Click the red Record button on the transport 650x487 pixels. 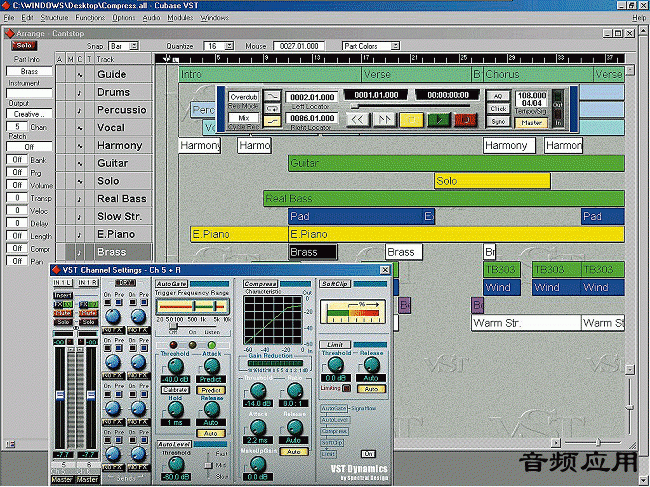point(466,120)
